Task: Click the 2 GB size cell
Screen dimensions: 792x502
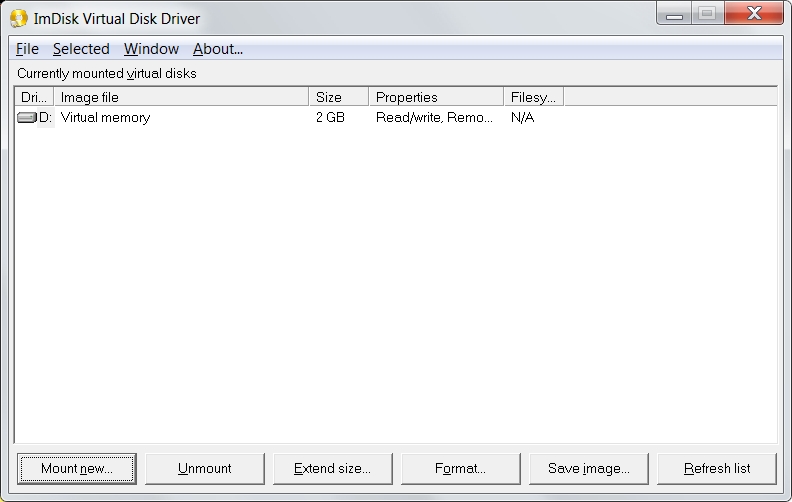Action: pyautogui.click(x=330, y=118)
